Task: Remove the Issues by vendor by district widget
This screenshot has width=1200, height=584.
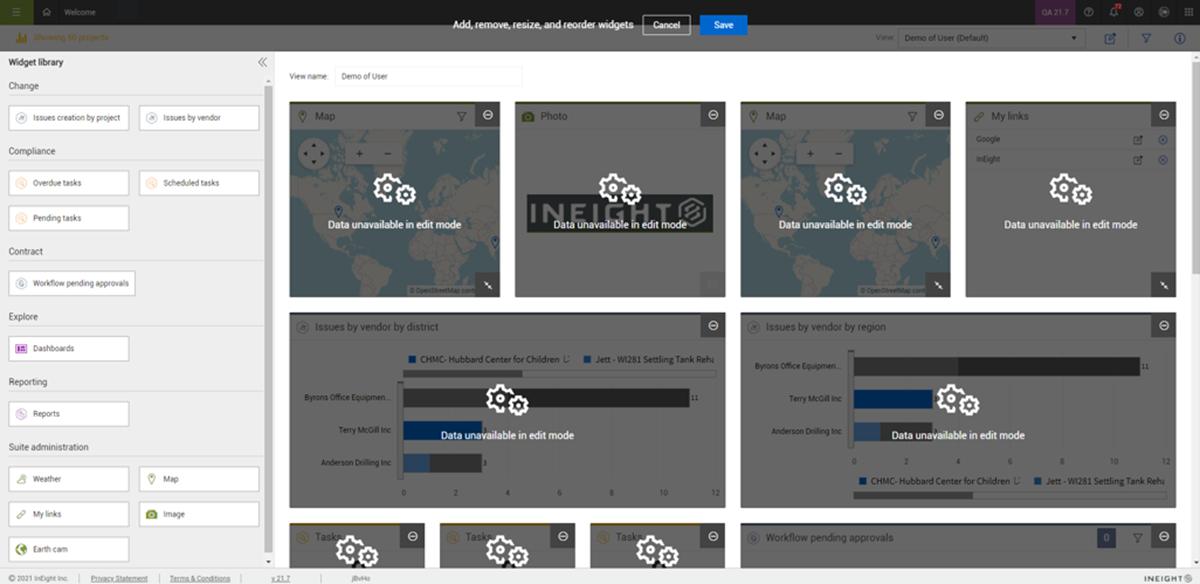Action: (713, 326)
